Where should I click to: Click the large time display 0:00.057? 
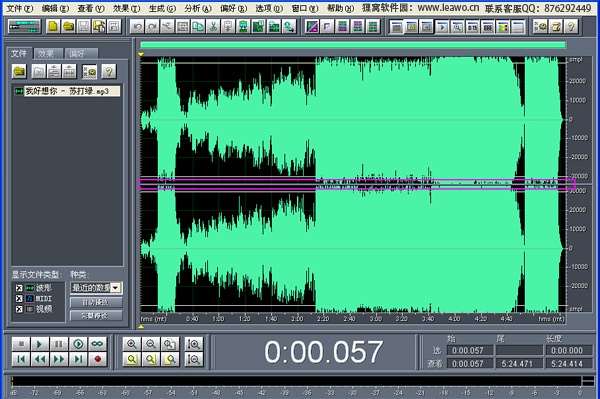coord(323,352)
